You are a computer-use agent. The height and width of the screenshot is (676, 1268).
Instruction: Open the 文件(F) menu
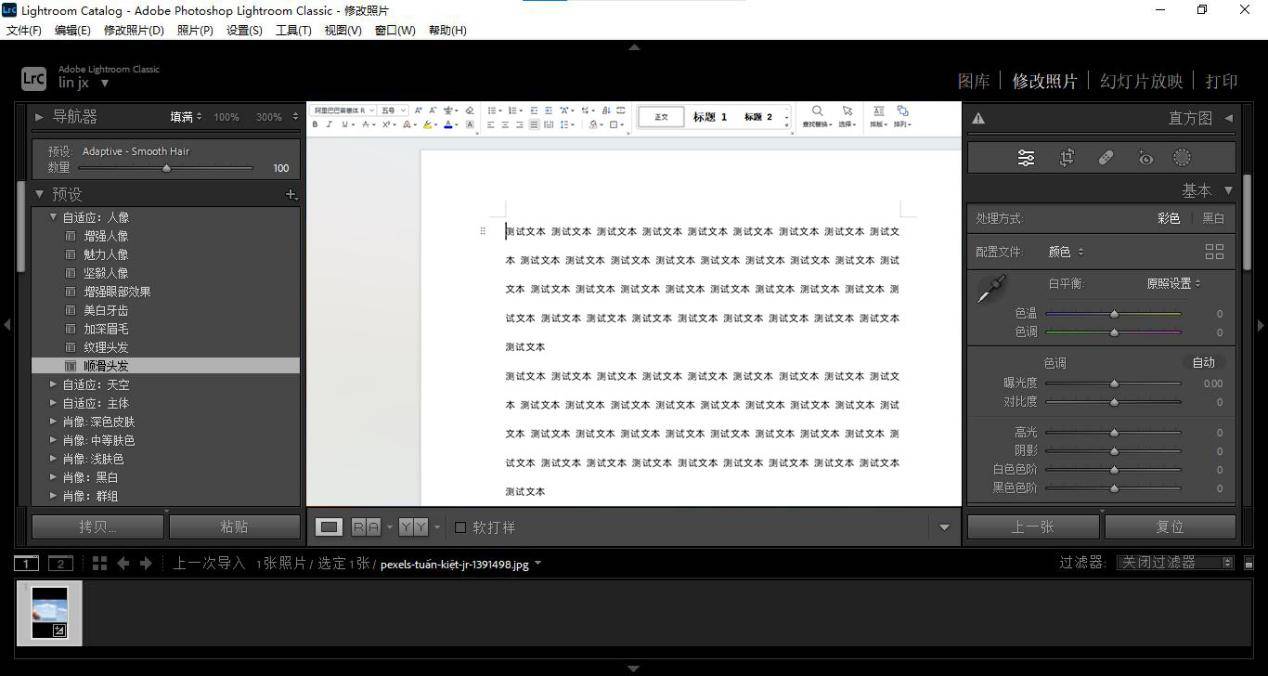24,30
